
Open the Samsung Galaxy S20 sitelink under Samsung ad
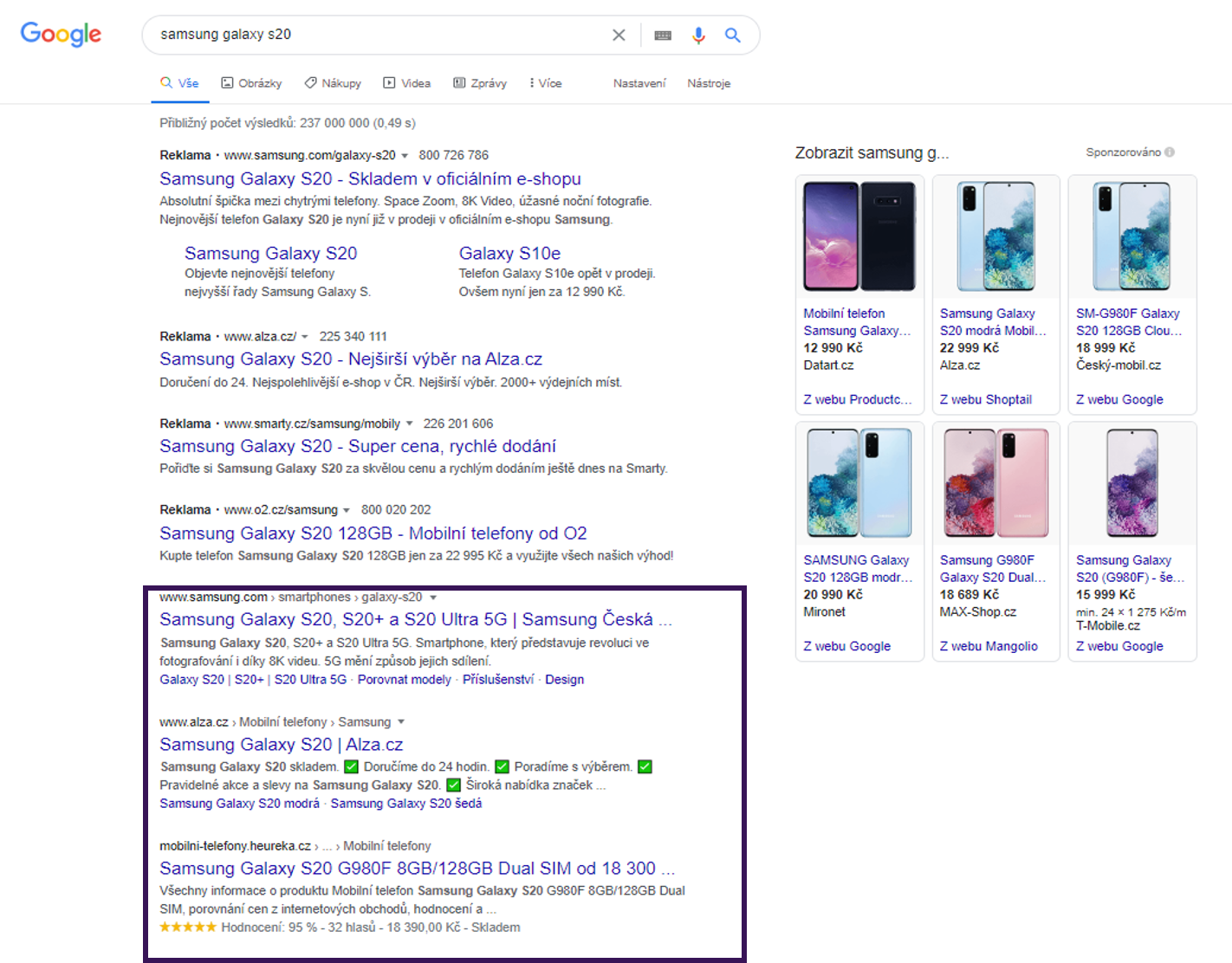270,254
